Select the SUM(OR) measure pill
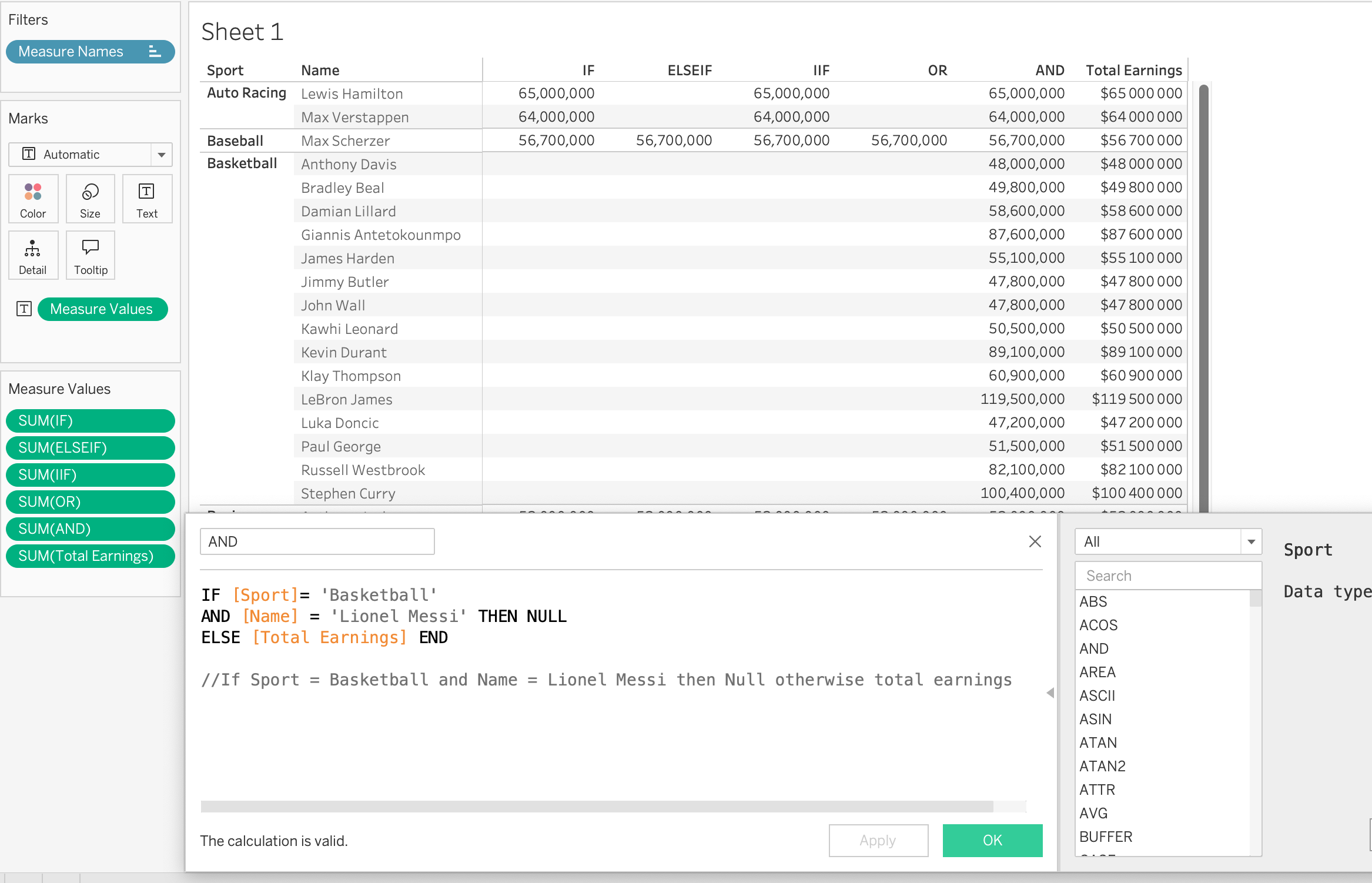1372x883 pixels. coord(90,502)
